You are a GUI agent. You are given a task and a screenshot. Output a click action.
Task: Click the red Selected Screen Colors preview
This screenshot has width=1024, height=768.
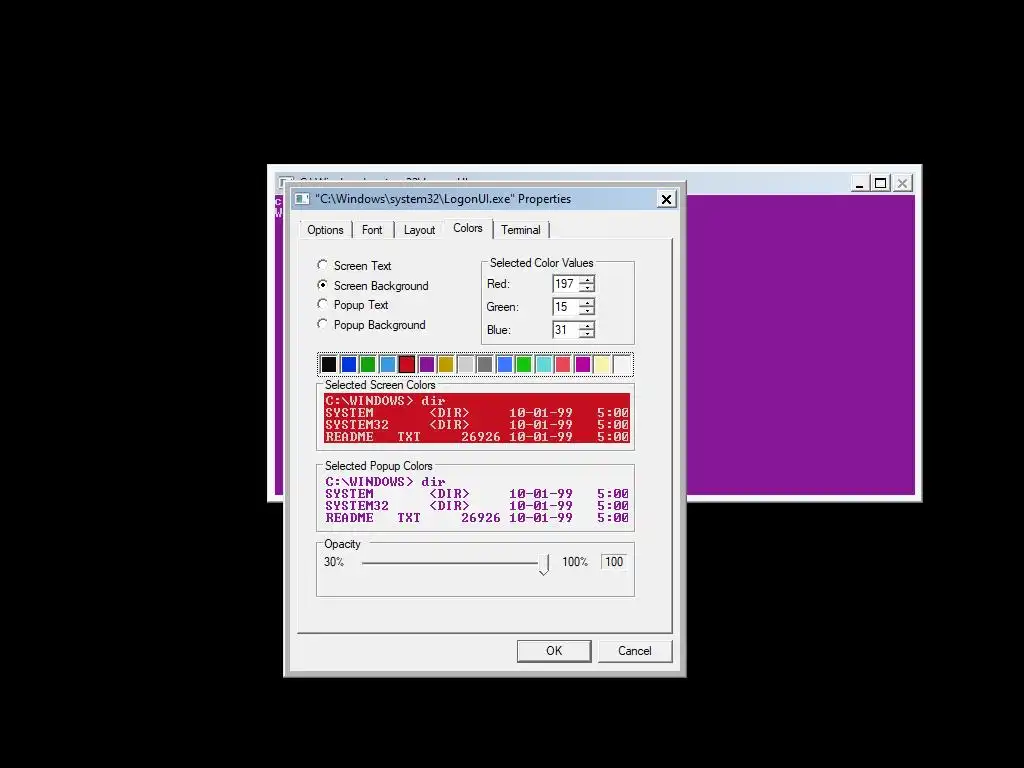tap(477, 418)
